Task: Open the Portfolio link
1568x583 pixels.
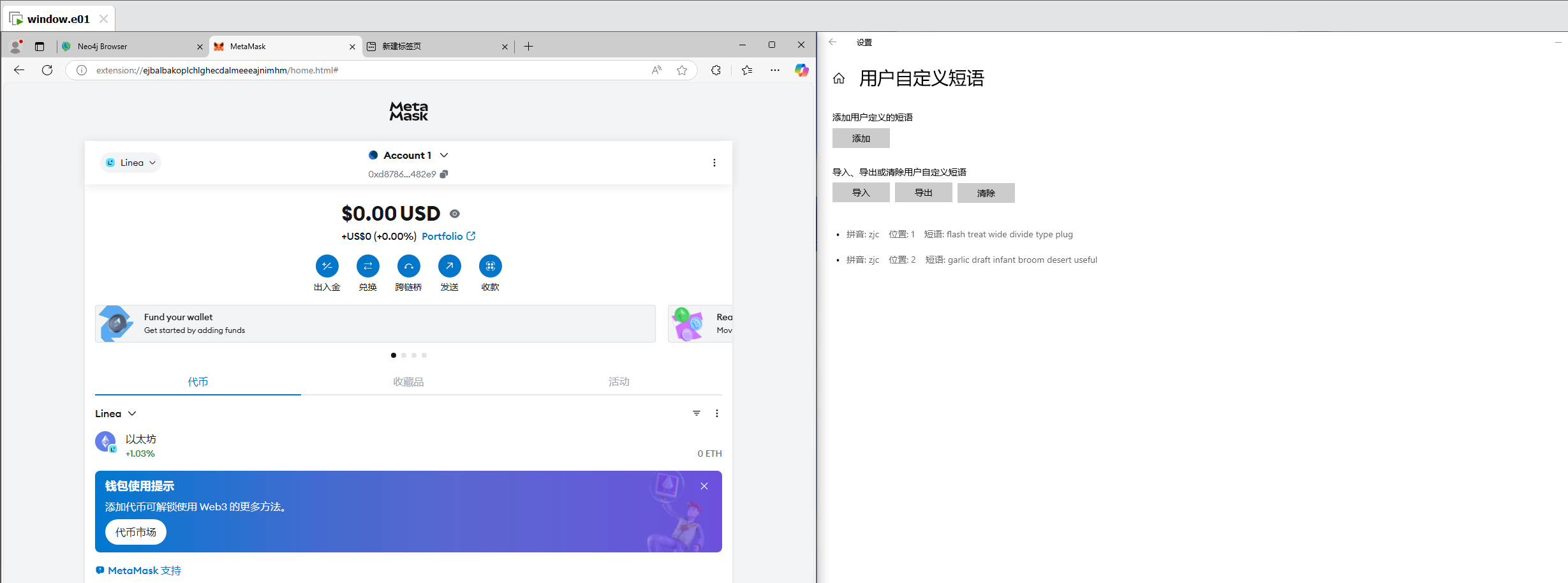Action: 448,236
